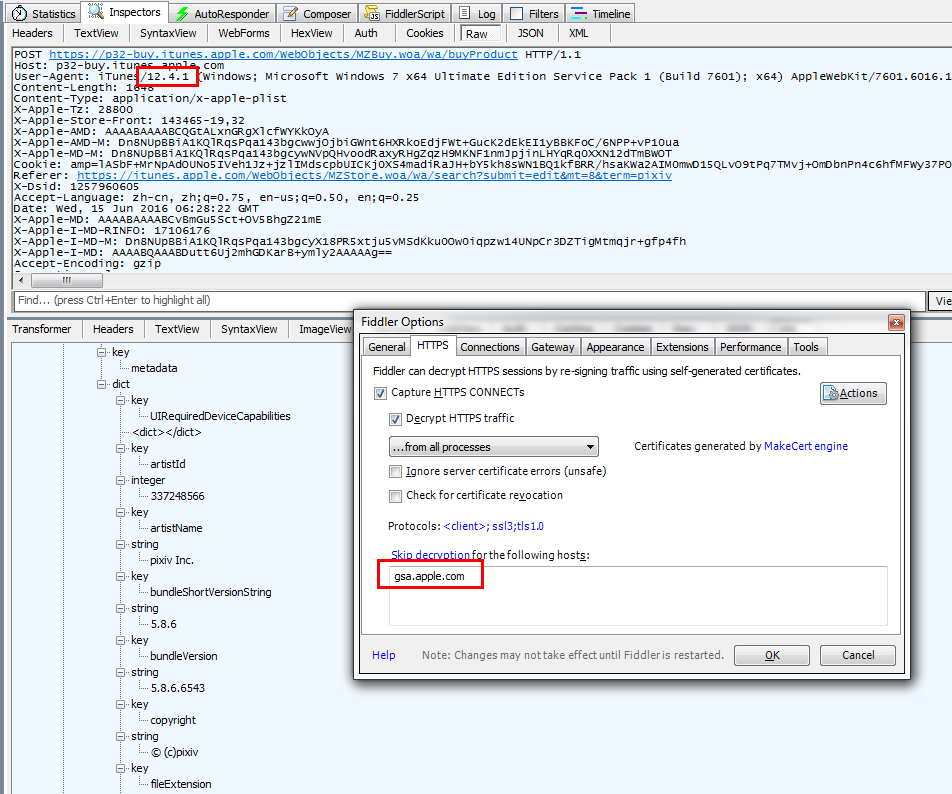The image size is (952, 794).
Task: Open Performance tab in Fiddler Options
Action: pos(751,347)
